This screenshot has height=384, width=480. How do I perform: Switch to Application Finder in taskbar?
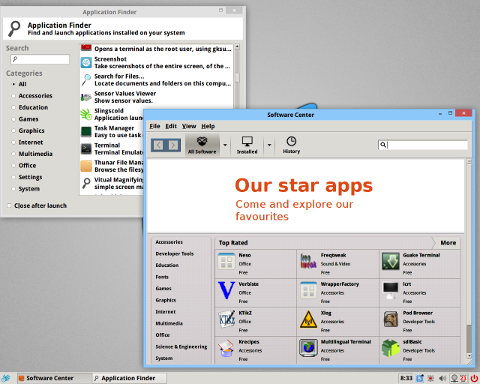click(129, 378)
